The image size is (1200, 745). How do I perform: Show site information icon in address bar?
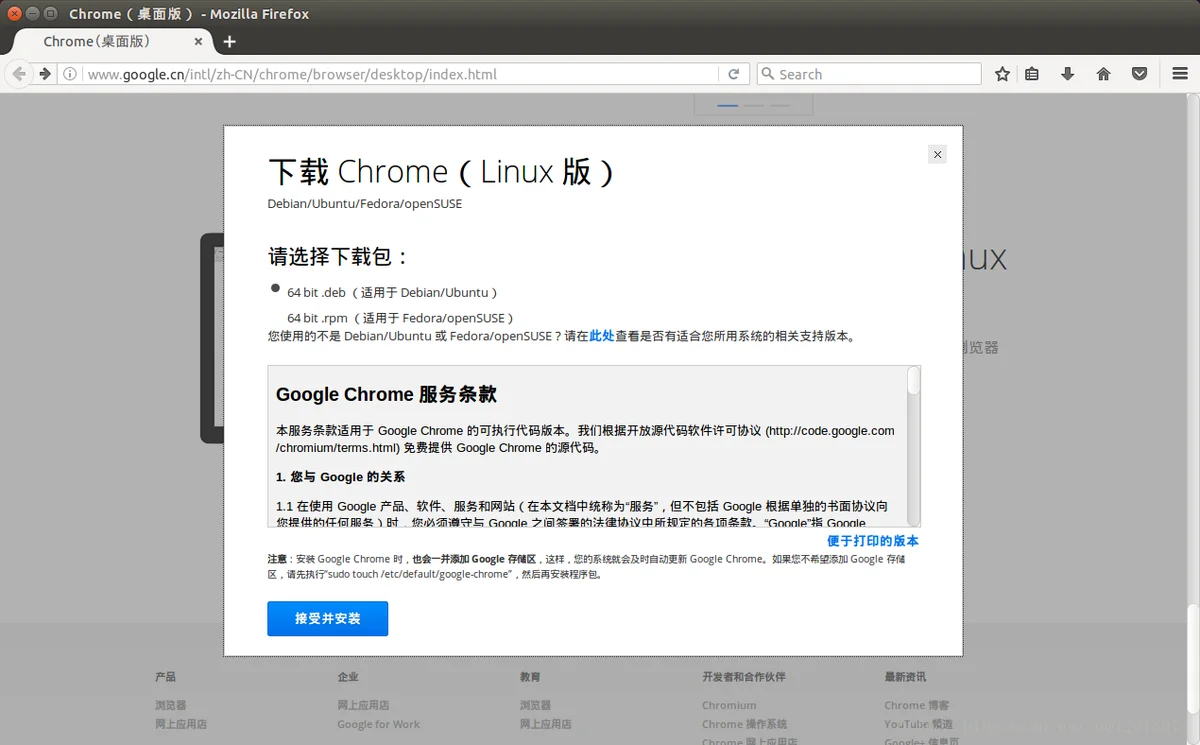point(70,74)
